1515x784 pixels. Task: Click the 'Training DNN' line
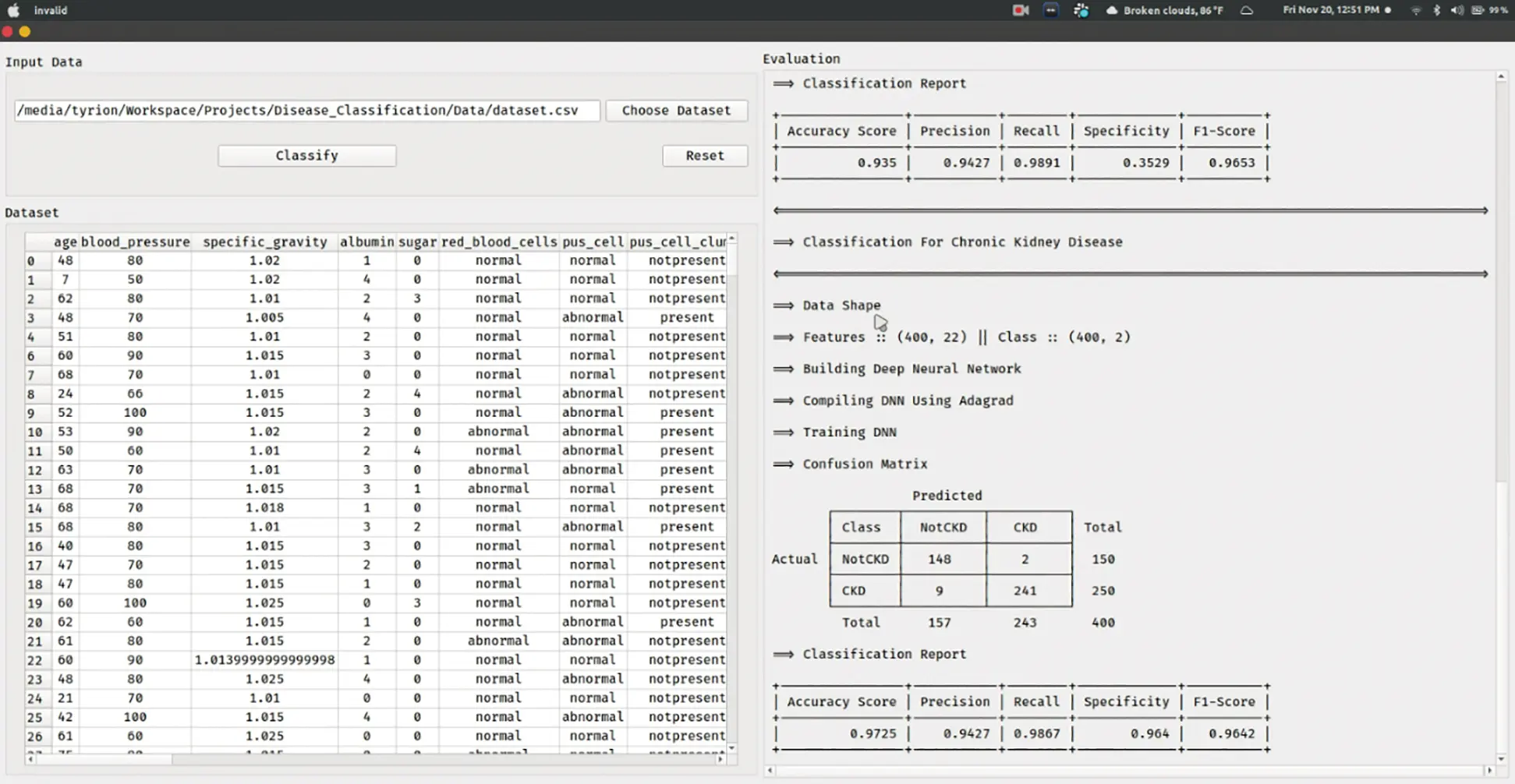pos(850,433)
